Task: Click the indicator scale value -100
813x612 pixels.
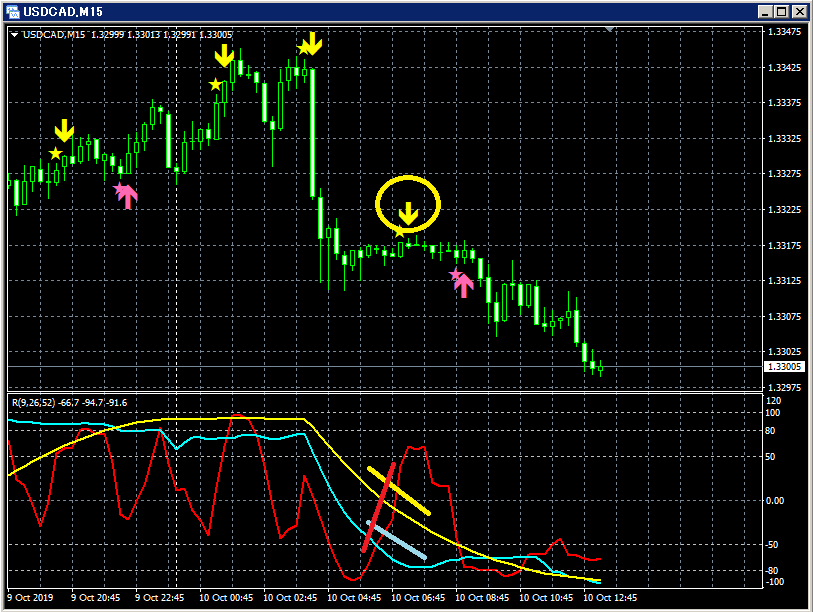Action: tap(775, 582)
